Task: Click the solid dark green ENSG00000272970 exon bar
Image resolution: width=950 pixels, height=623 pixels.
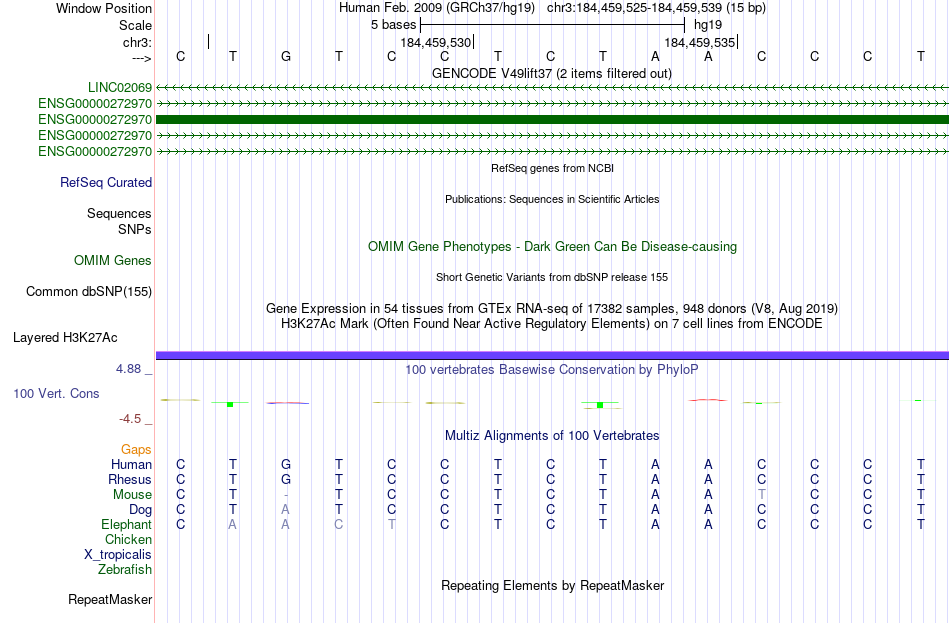Action: tap(552, 119)
